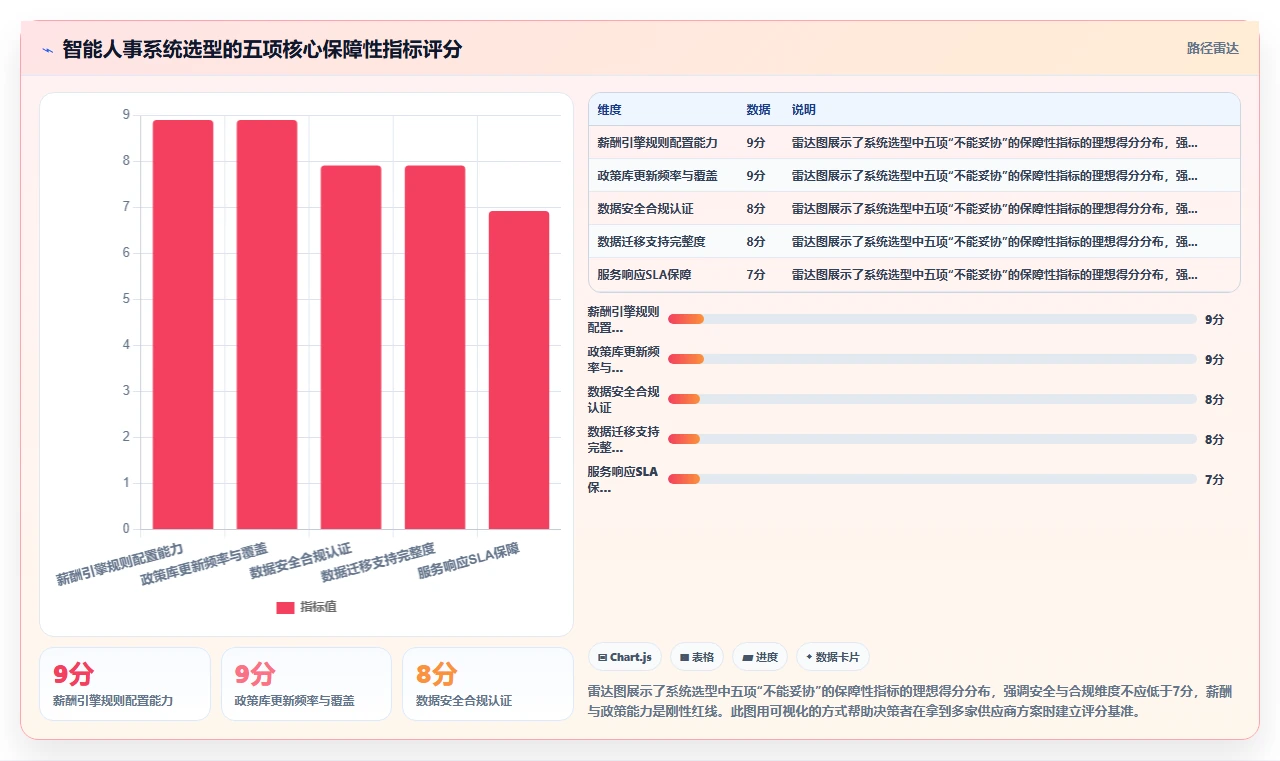Click the description paragraph starting 雷达图展示了

[913, 702]
